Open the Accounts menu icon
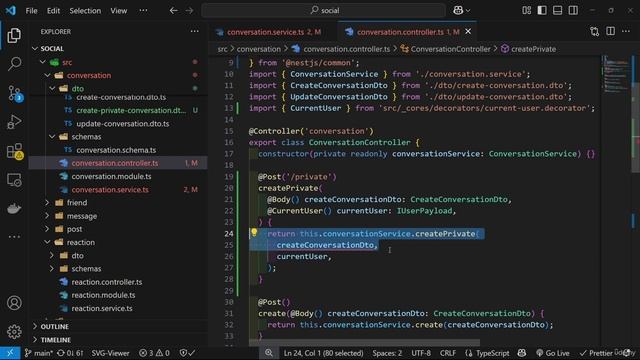 pyautogui.click(x=14, y=303)
